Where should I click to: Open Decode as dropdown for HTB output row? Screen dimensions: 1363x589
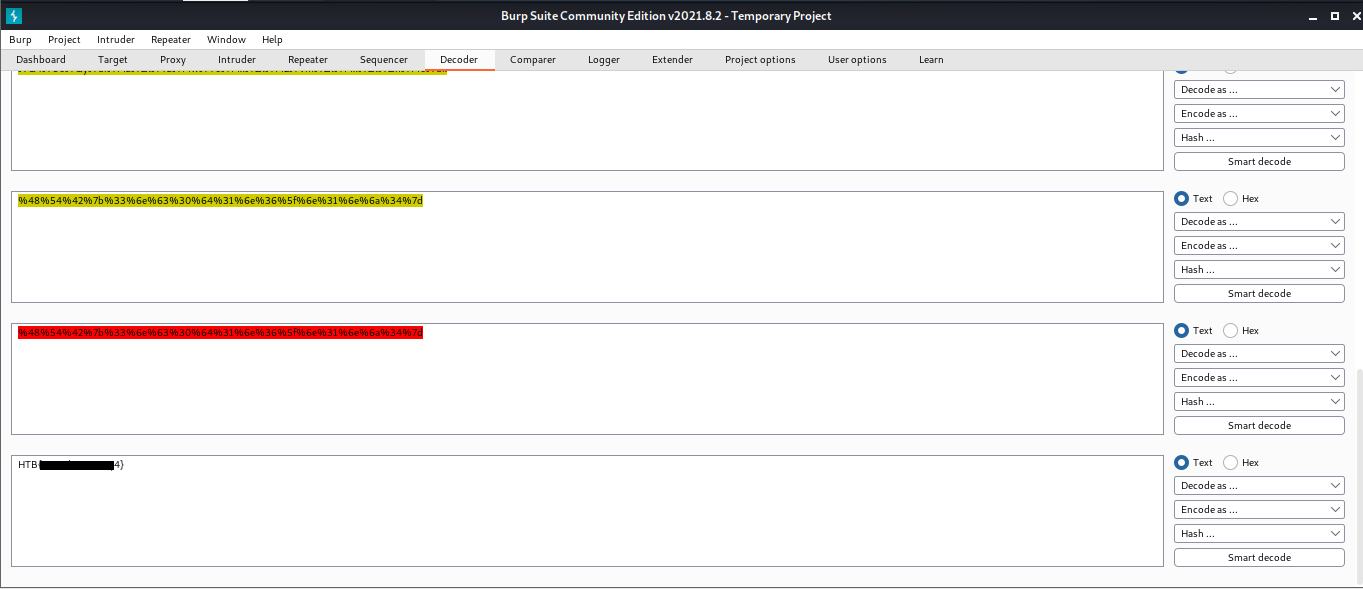1259,485
